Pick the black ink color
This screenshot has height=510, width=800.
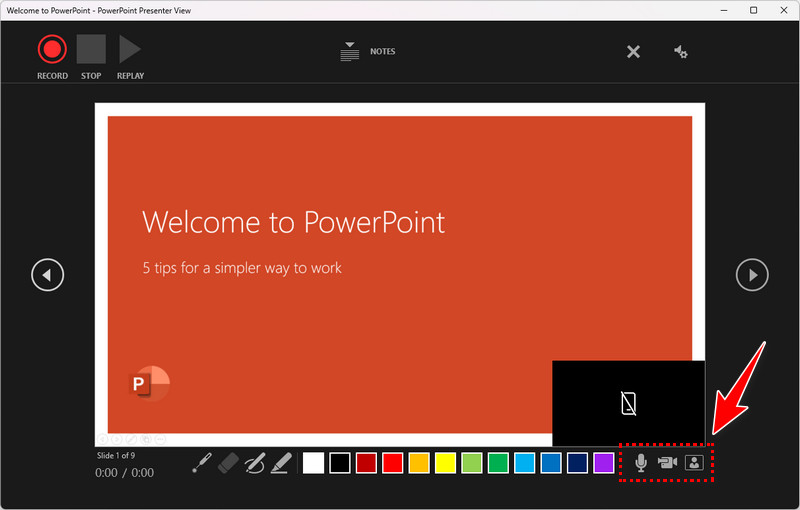pos(340,463)
